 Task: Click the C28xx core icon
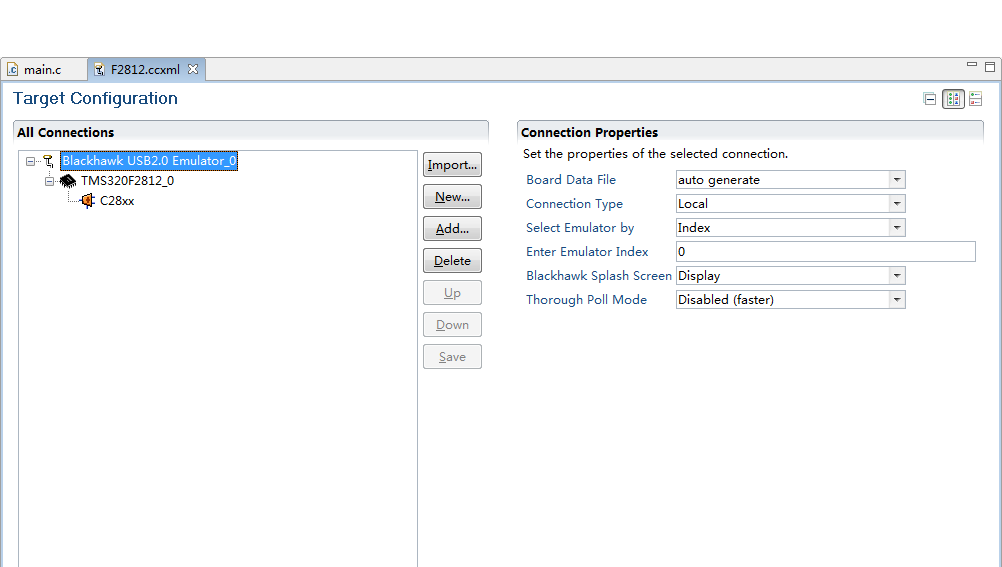88,201
